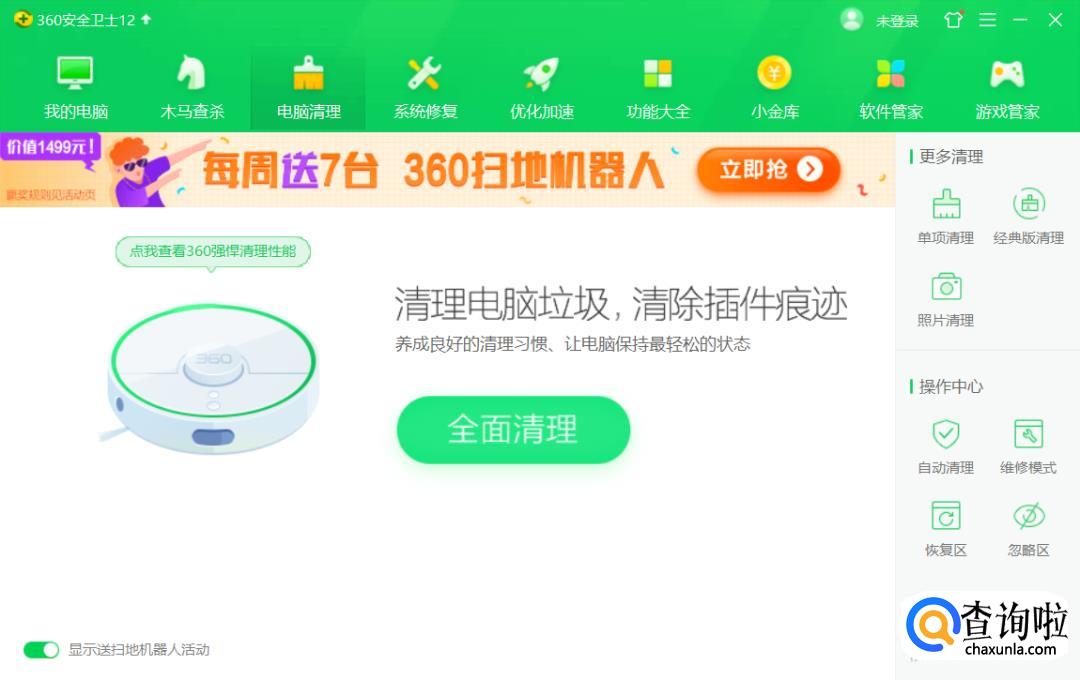The height and width of the screenshot is (680, 1080).
Task: Click the upgrade arrow beside 360安全卫士12
Action: coord(146,19)
